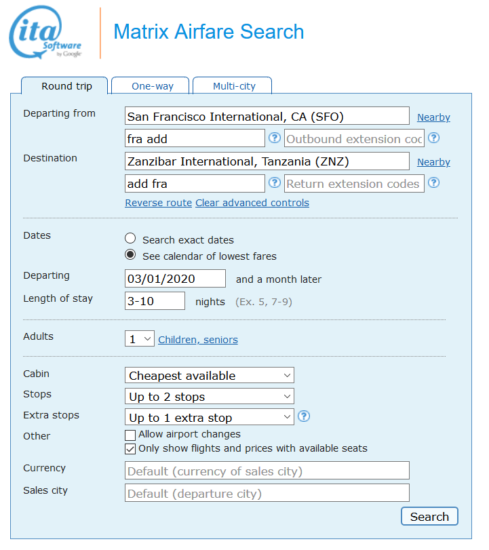This screenshot has height=550, width=489.
Task: Click the Departing date input field
Action: [175, 279]
